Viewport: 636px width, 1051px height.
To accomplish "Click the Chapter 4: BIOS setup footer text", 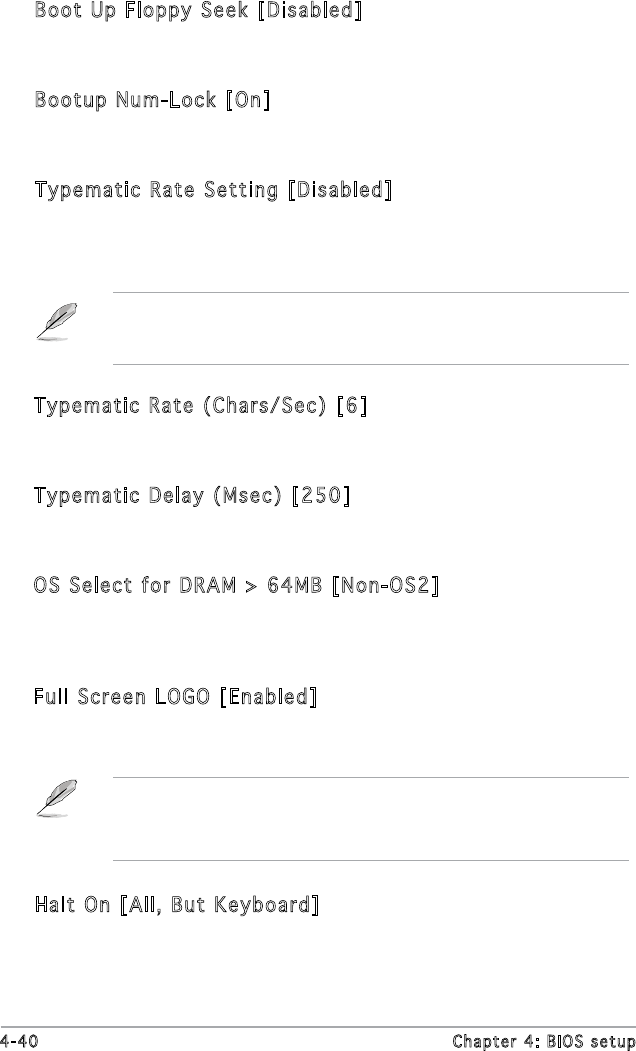I will 554,1041.
